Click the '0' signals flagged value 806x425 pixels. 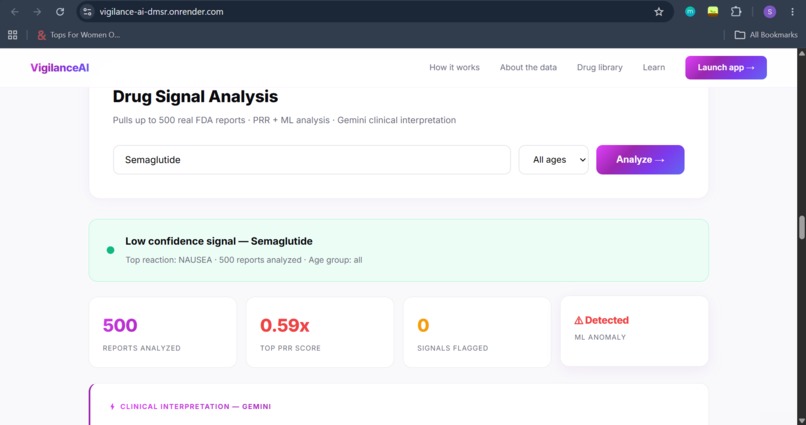click(423, 325)
